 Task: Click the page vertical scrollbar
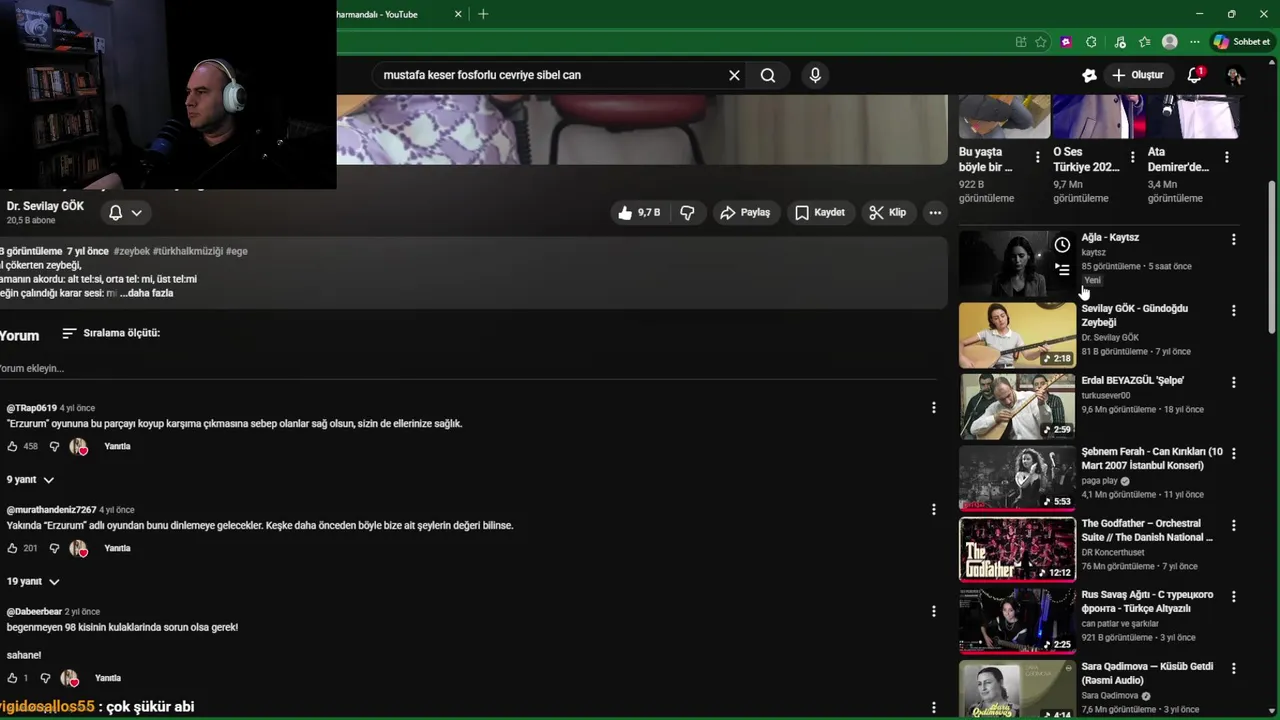(x=1272, y=257)
